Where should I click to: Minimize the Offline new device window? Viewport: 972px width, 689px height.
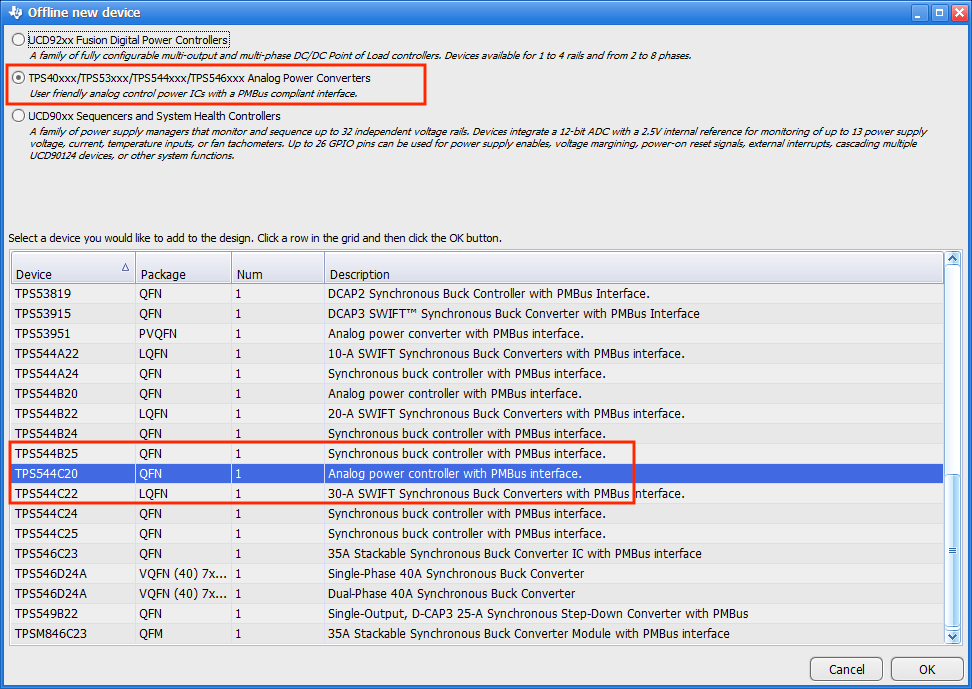pos(919,13)
